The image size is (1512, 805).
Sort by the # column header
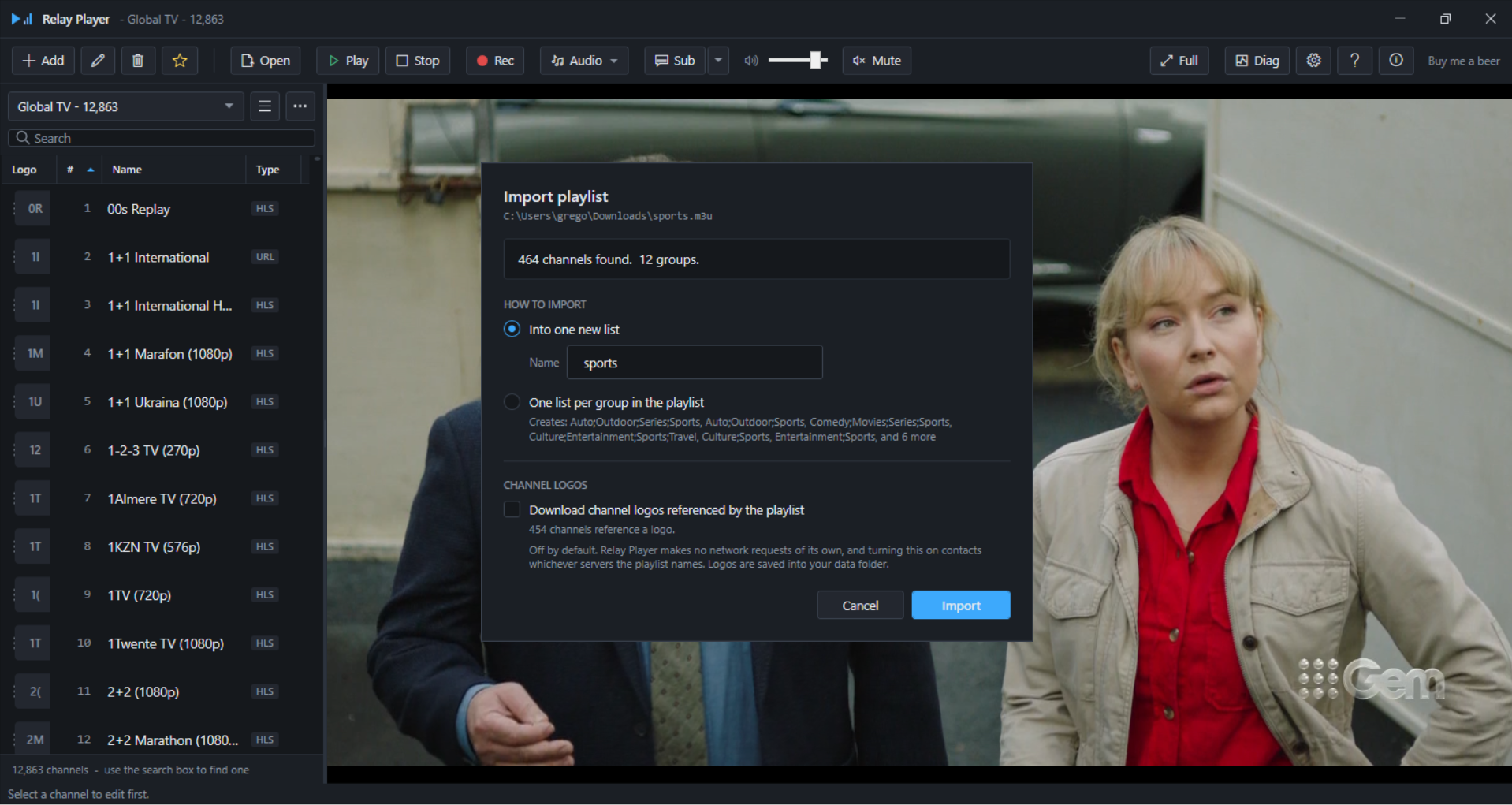click(79, 170)
